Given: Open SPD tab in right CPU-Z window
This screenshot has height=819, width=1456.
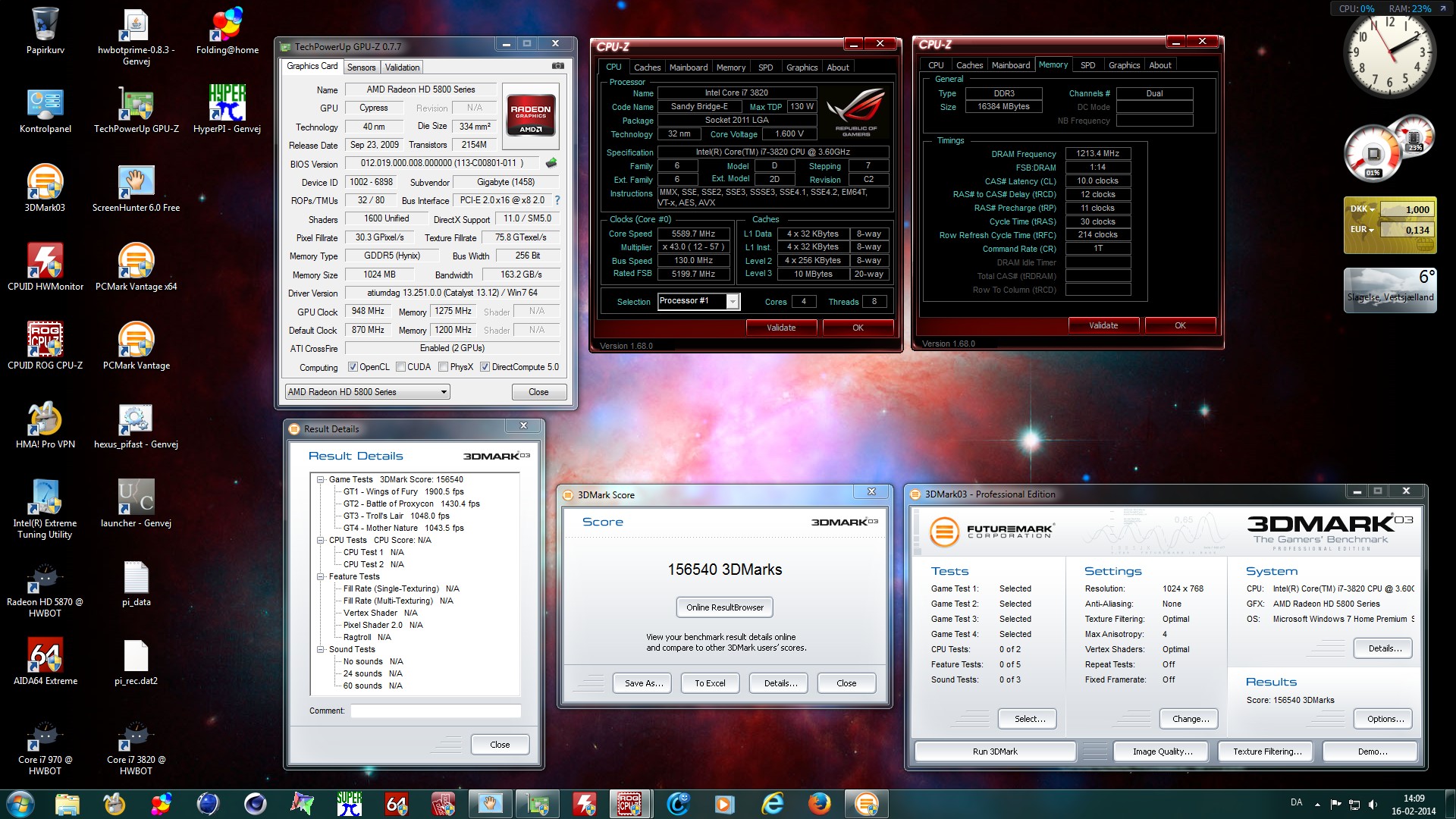Looking at the screenshot, I should pyautogui.click(x=1087, y=65).
